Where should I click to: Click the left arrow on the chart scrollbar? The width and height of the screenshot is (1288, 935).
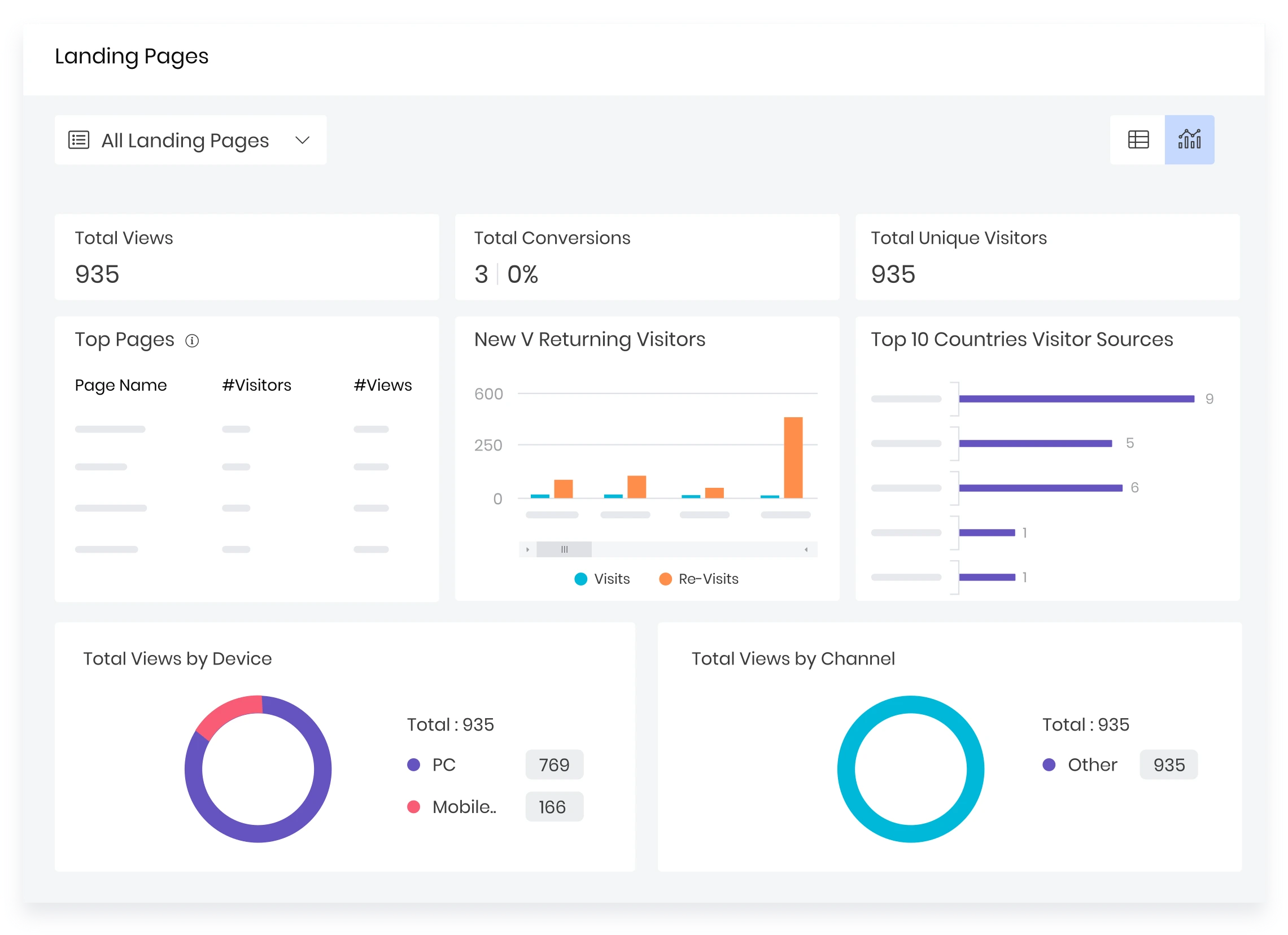pyautogui.click(x=527, y=549)
